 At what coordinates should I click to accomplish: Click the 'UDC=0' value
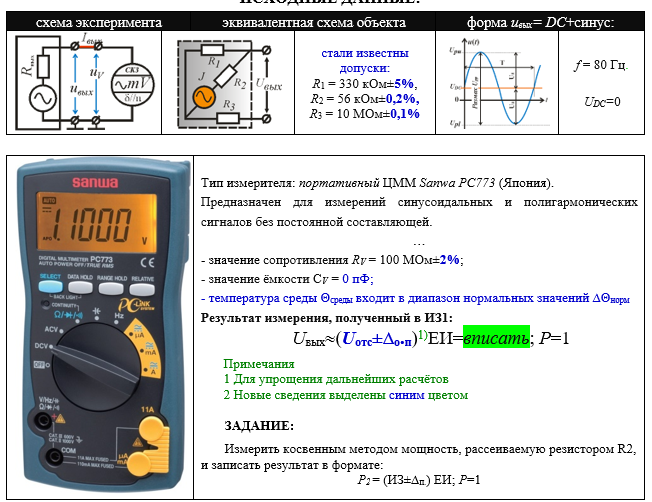point(602,101)
